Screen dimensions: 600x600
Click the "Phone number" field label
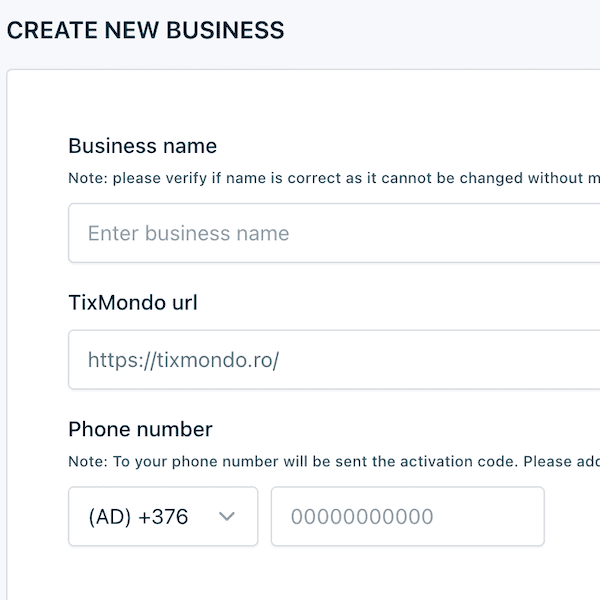pyautogui.click(x=140, y=430)
